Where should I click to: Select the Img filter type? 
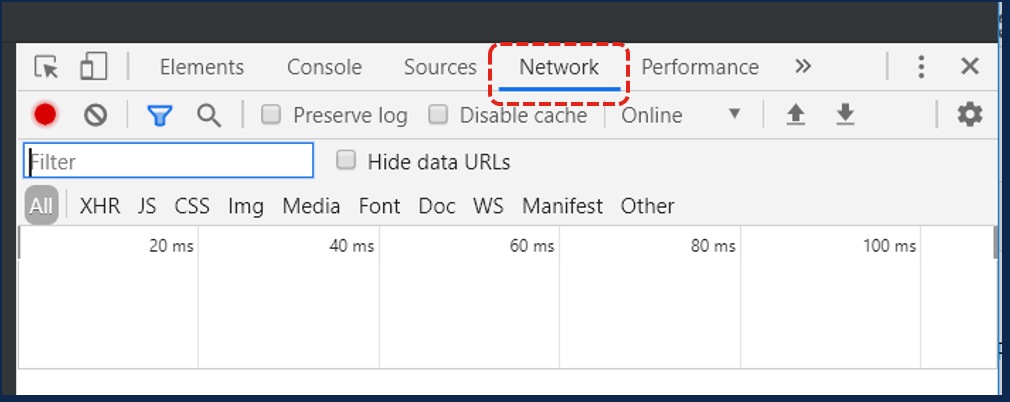tap(246, 206)
